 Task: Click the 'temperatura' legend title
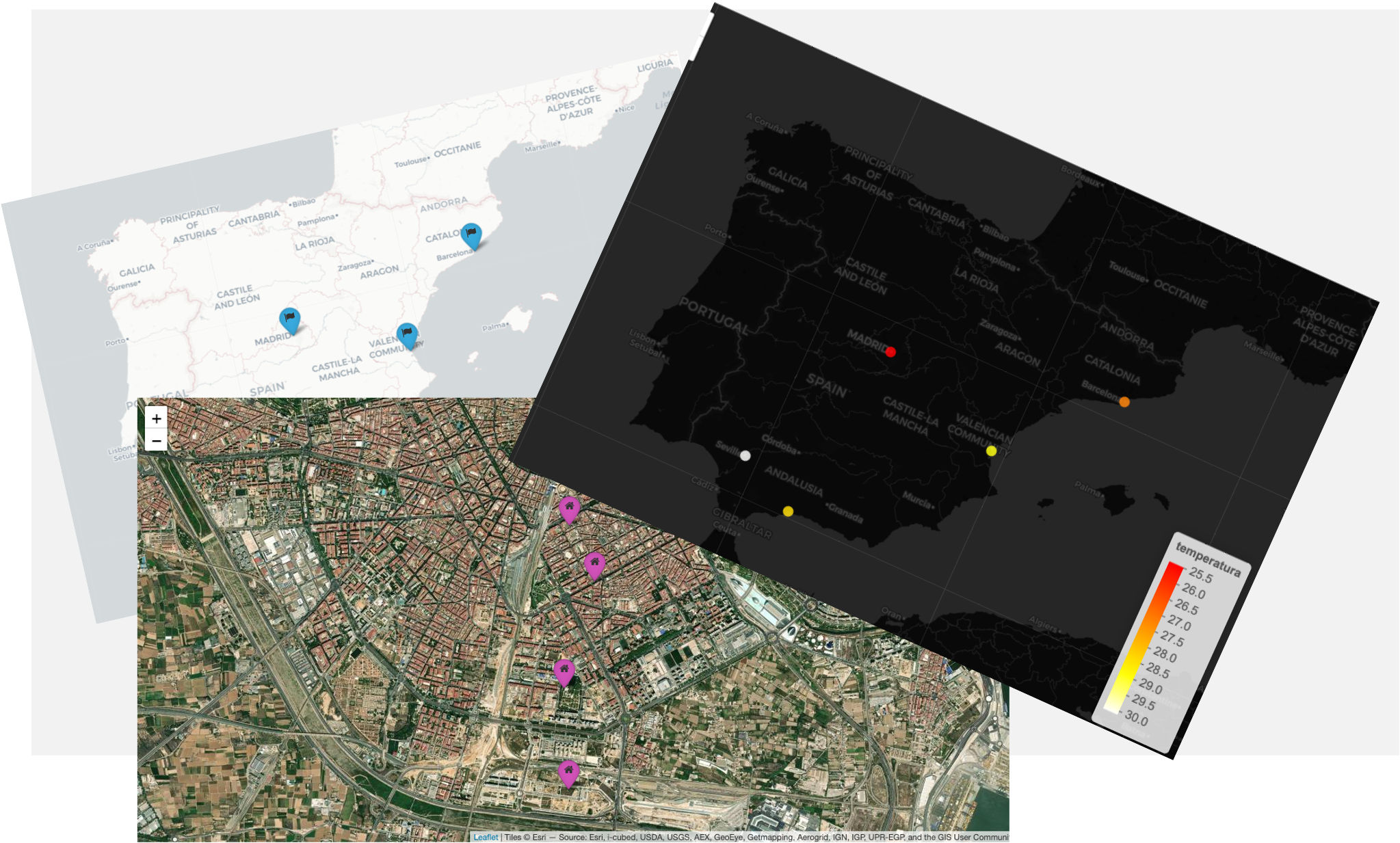click(1208, 559)
